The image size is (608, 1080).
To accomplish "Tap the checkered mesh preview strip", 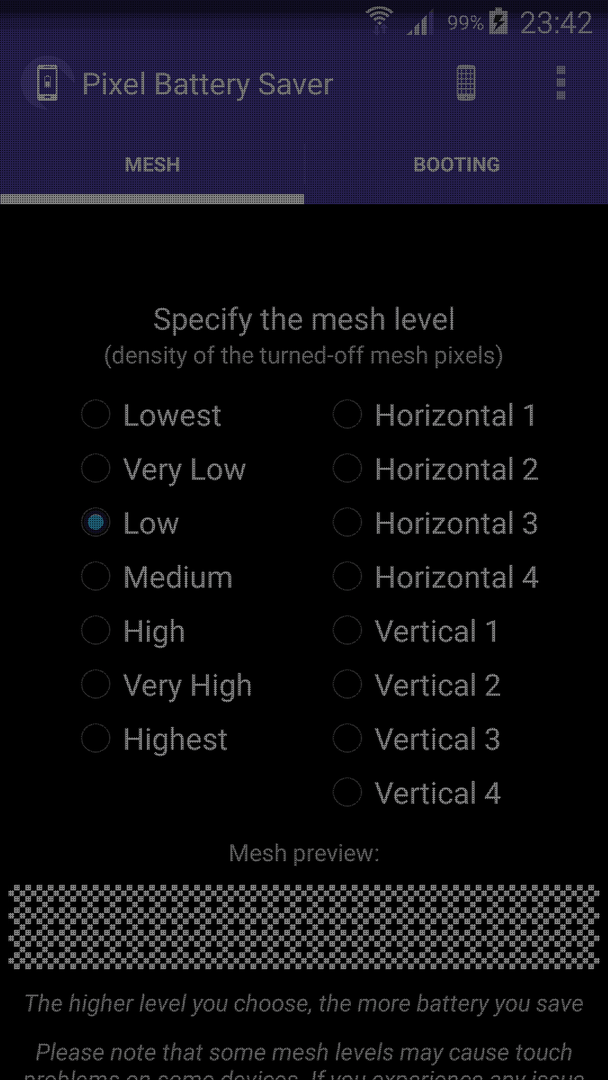I will coord(304,925).
